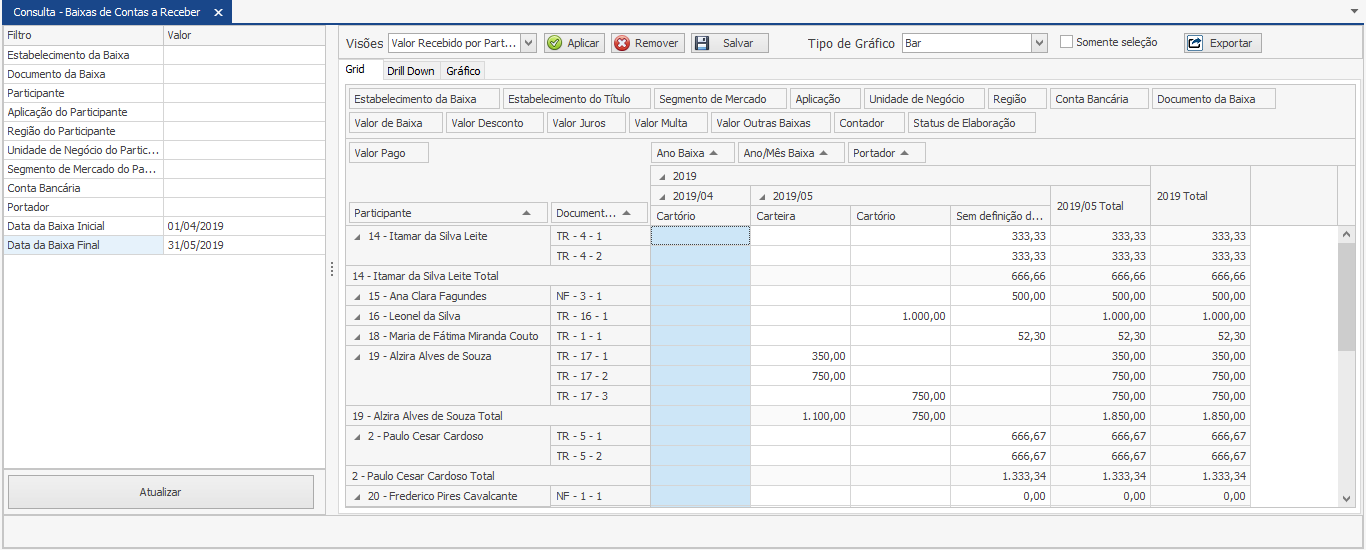Click the red Remover icon
Image resolution: width=1366 pixels, height=550 pixels.
[622, 43]
